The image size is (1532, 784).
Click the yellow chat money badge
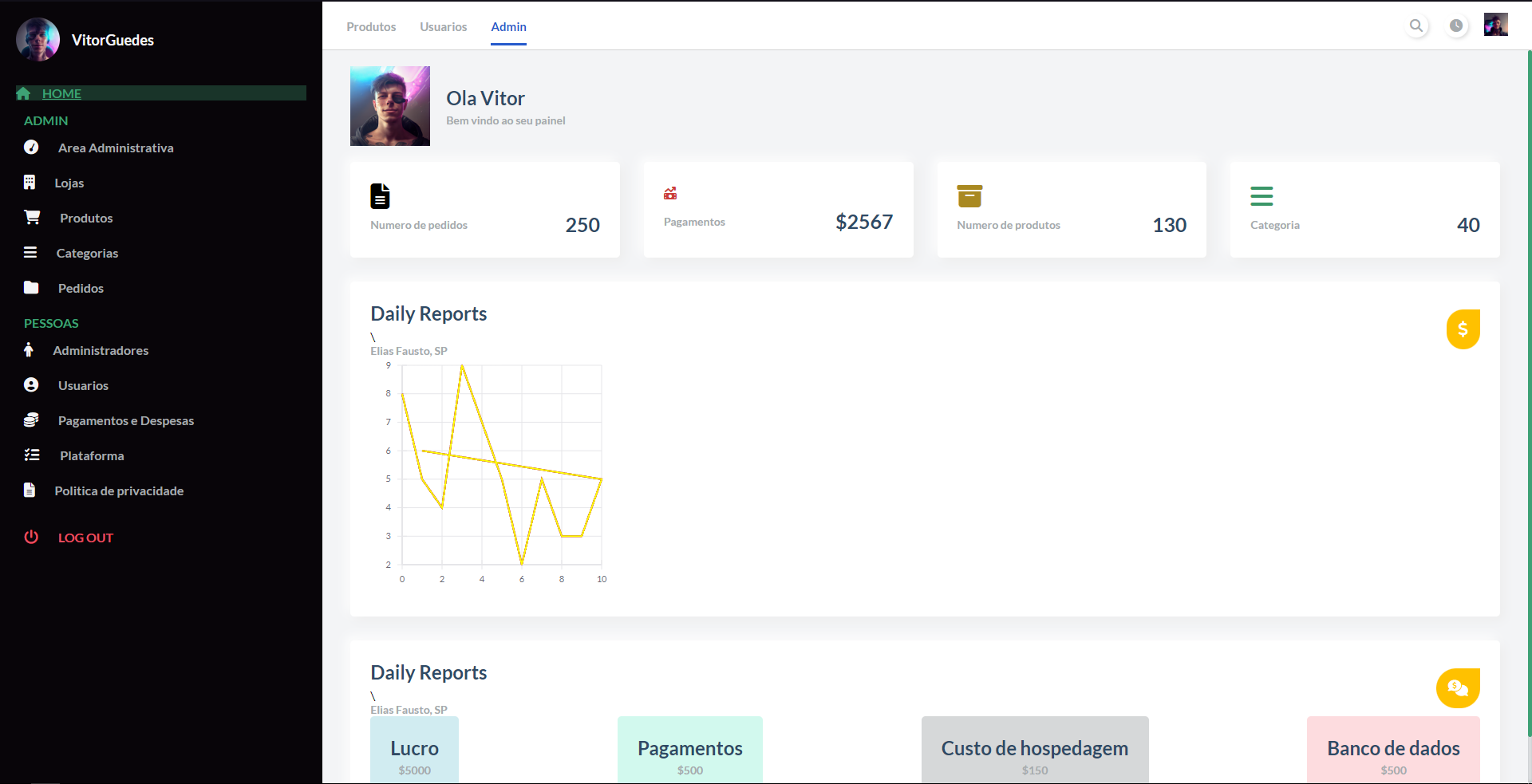click(1458, 687)
